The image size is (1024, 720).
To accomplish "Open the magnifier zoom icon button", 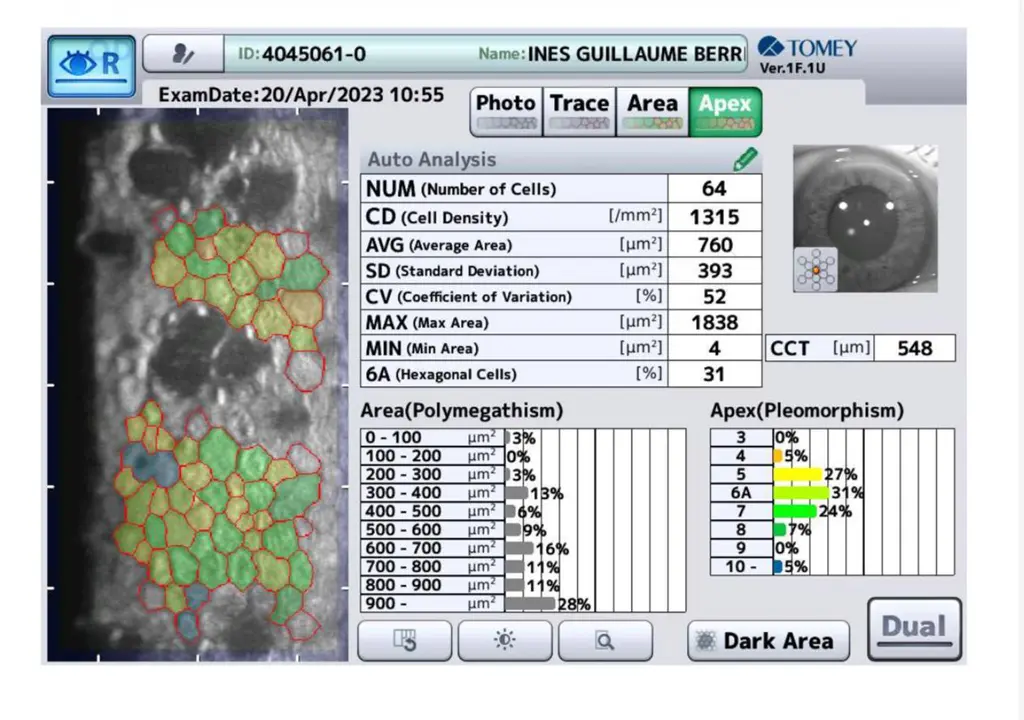I will [x=605, y=640].
